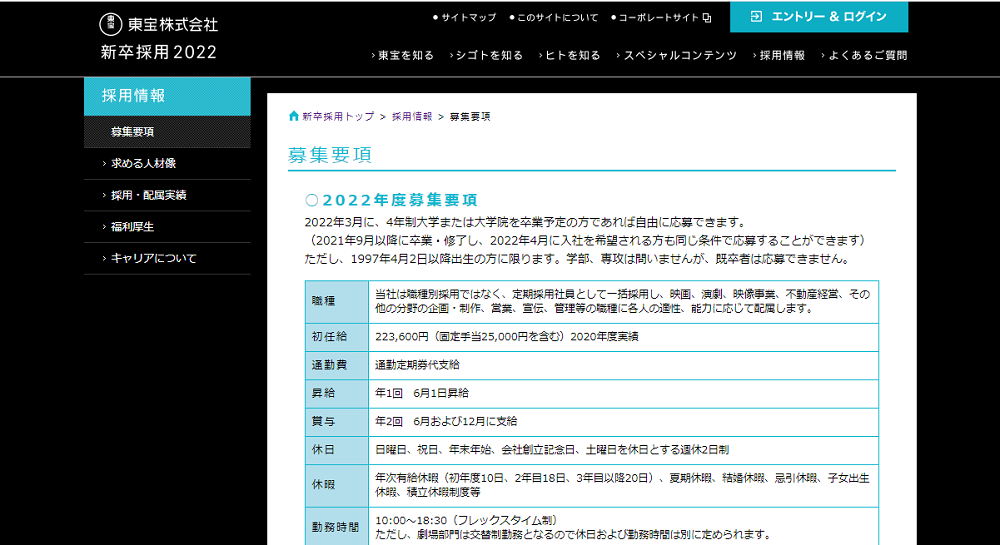Select キャリアについて in the sidebar

point(167,258)
